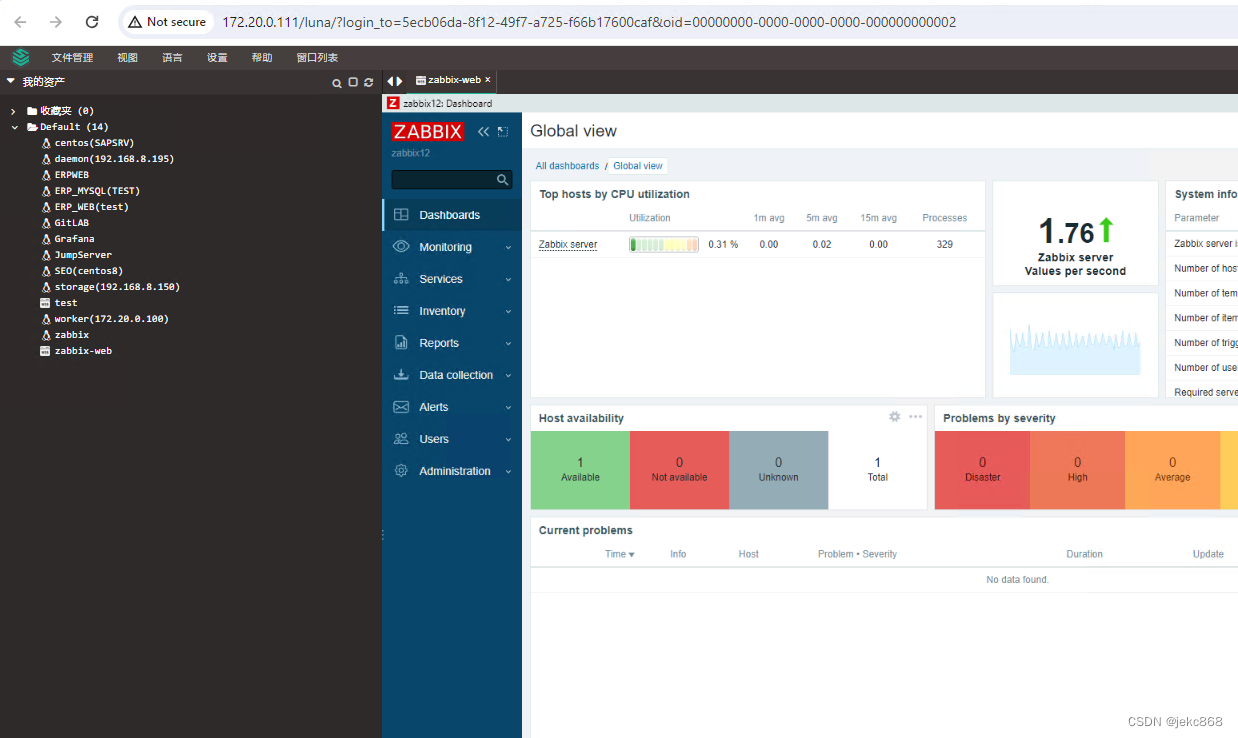
Task: Click the Monitoring eye icon
Action: [401, 247]
